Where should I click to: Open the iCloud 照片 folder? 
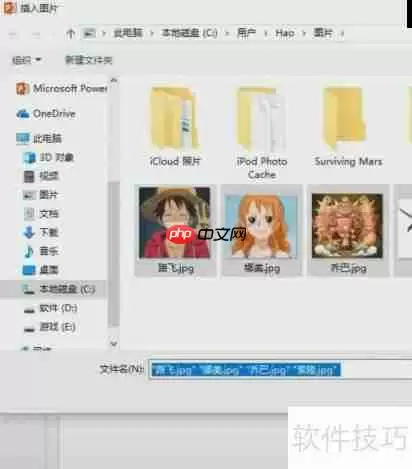(175, 126)
